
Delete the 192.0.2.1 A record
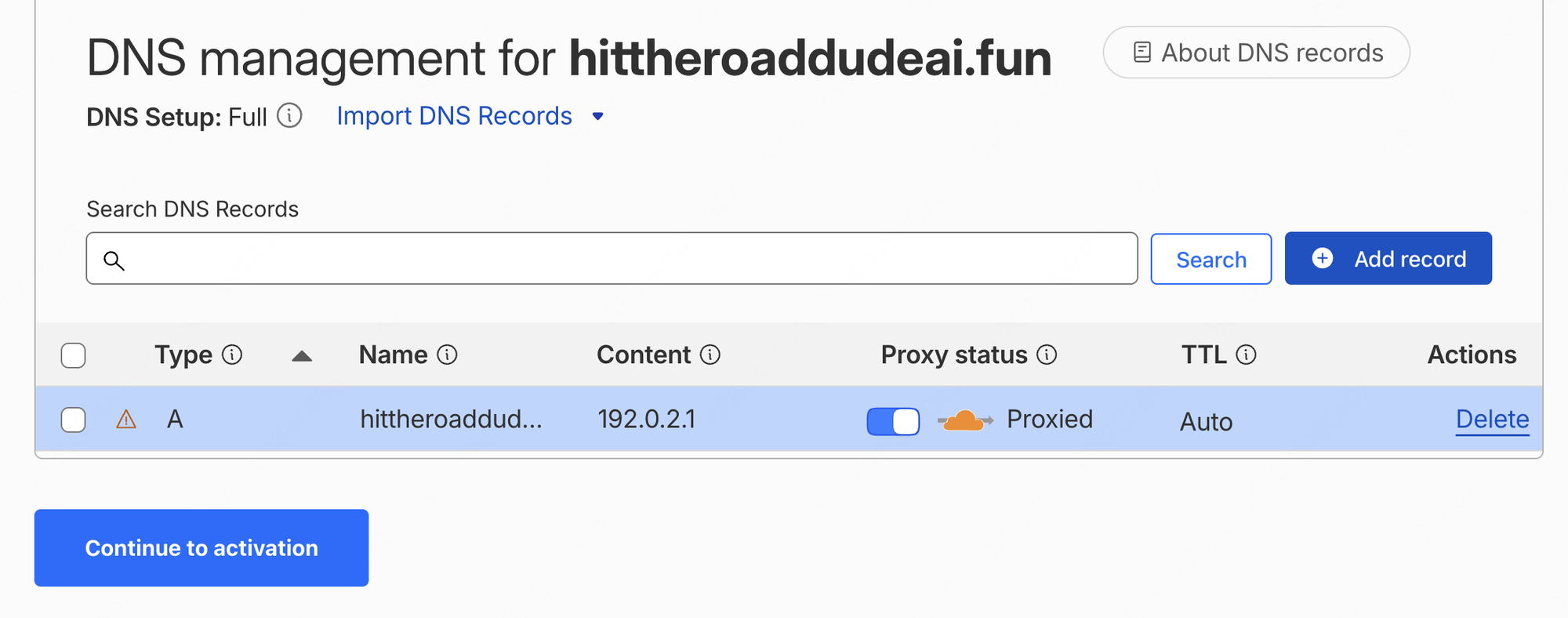click(x=1492, y=420)
